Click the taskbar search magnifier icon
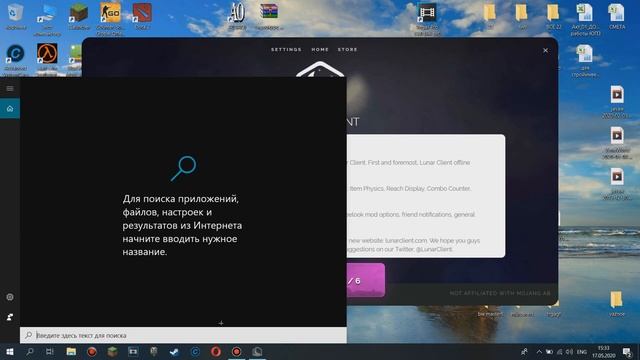This screenshot has height=360, width=640. tap(30, 351)
